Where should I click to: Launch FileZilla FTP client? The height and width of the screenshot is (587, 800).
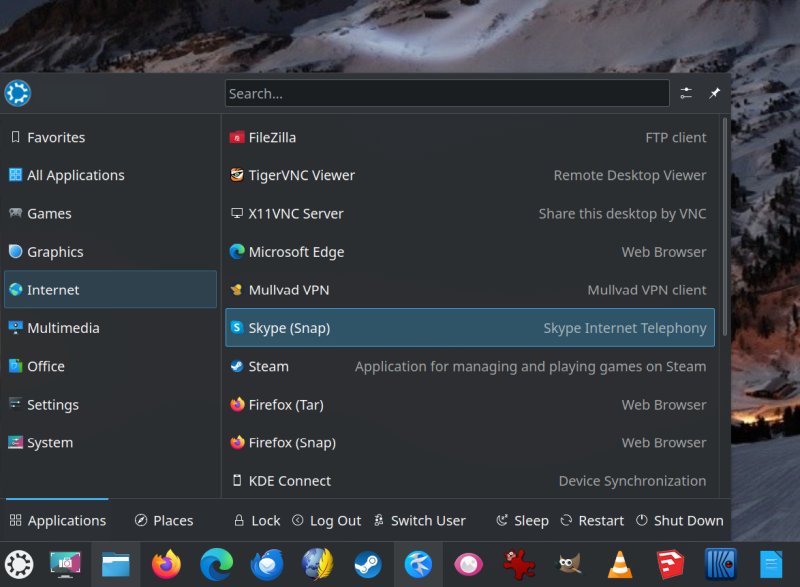272,137
